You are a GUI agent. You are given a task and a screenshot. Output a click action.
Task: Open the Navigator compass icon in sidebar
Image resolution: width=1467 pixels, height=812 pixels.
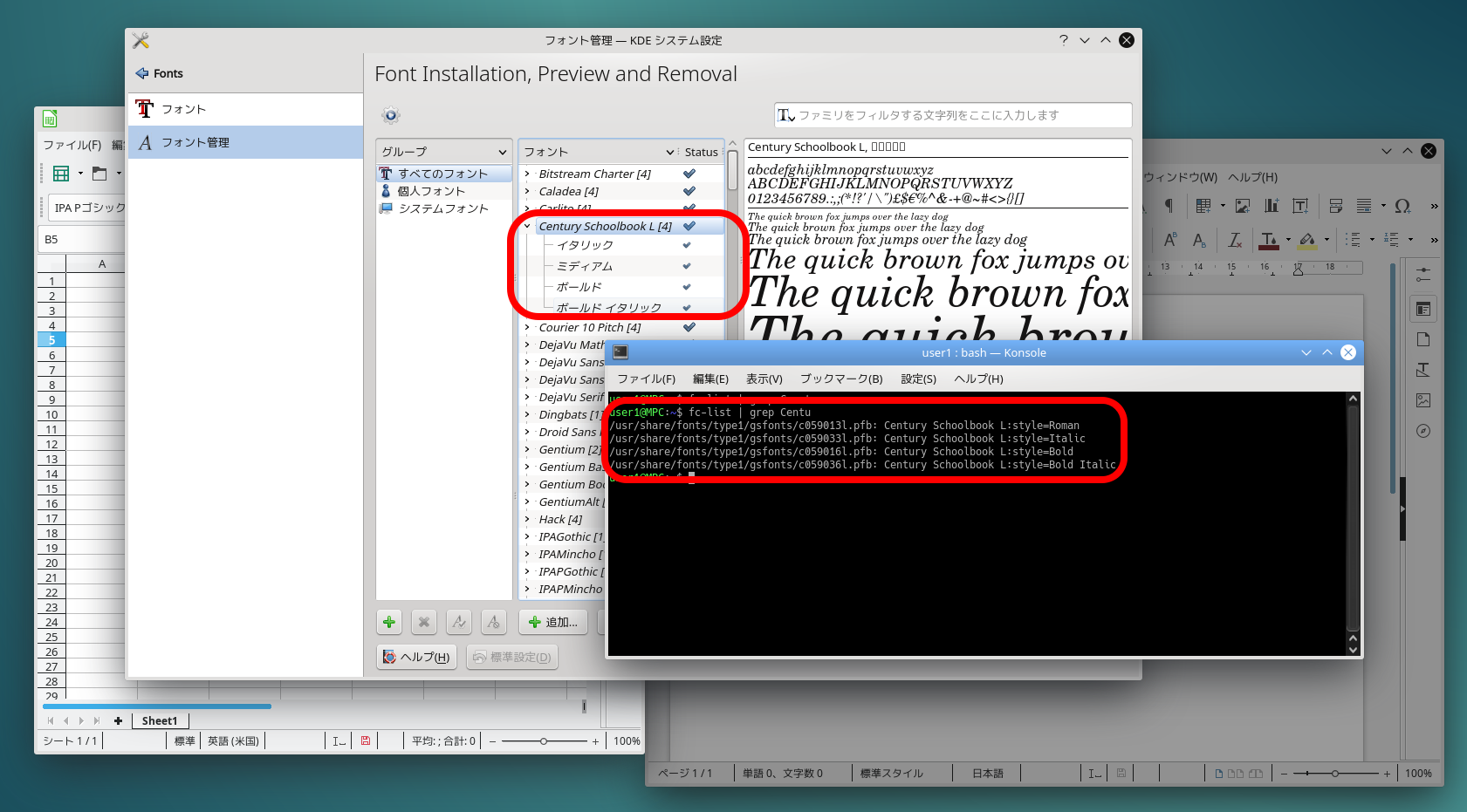point(1423,431)
